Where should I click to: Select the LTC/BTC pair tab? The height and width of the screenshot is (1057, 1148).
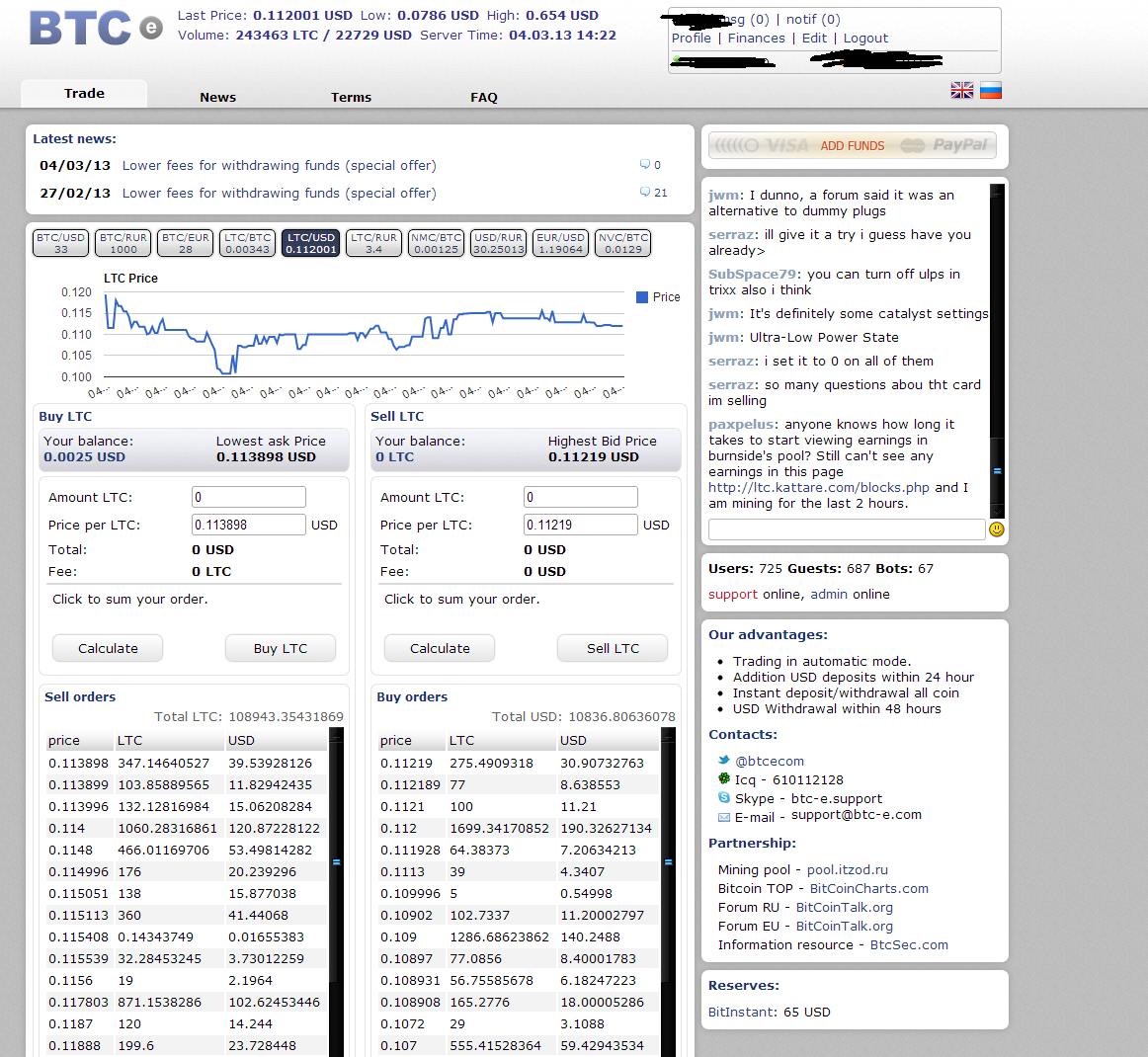click(247, 243)
